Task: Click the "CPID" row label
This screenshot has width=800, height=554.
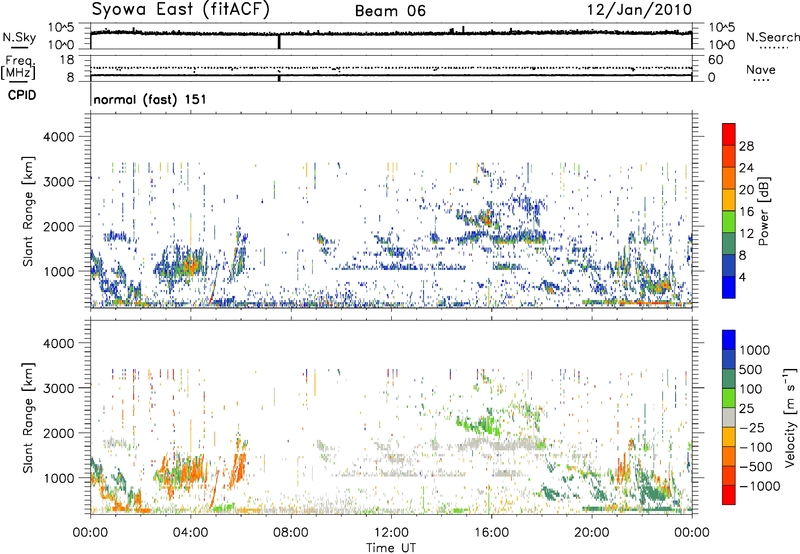Action: (x=22, y=95)
